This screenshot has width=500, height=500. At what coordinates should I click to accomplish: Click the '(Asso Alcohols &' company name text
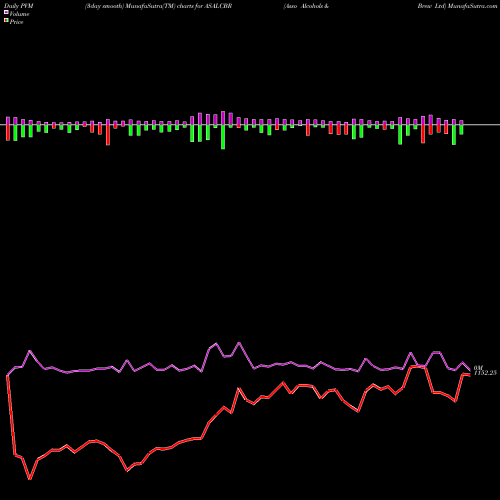[306, 6]
